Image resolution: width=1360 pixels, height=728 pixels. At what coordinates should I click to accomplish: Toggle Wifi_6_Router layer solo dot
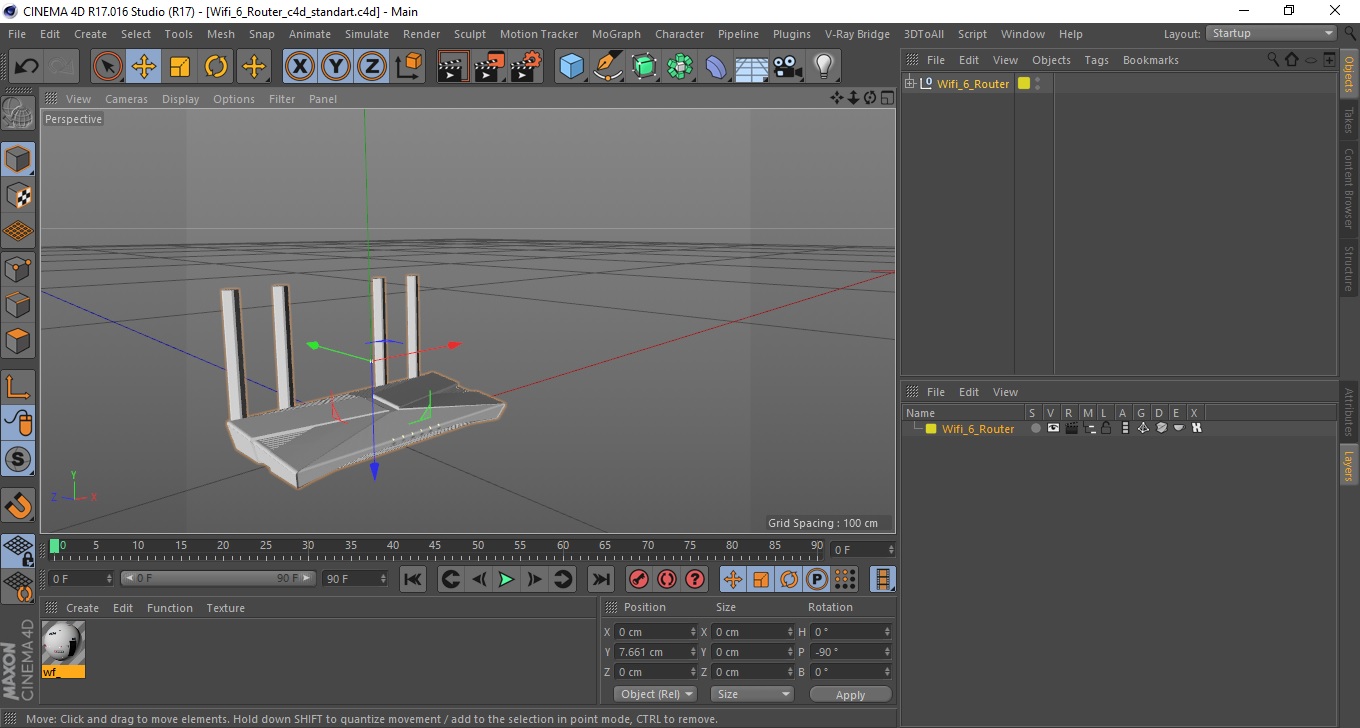tap(1036, 428)
